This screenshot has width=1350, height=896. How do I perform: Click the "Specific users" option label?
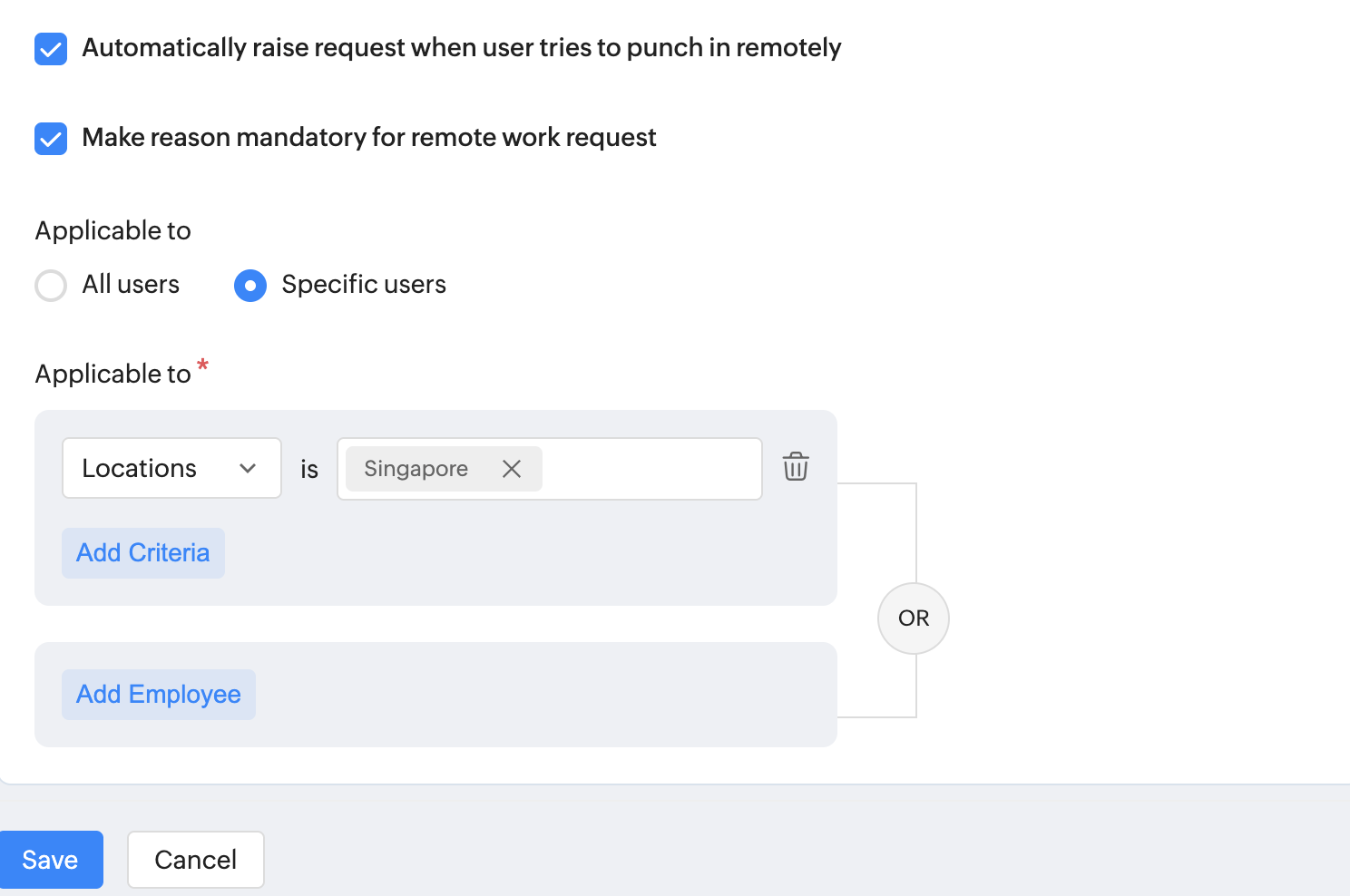click(364, 285)
